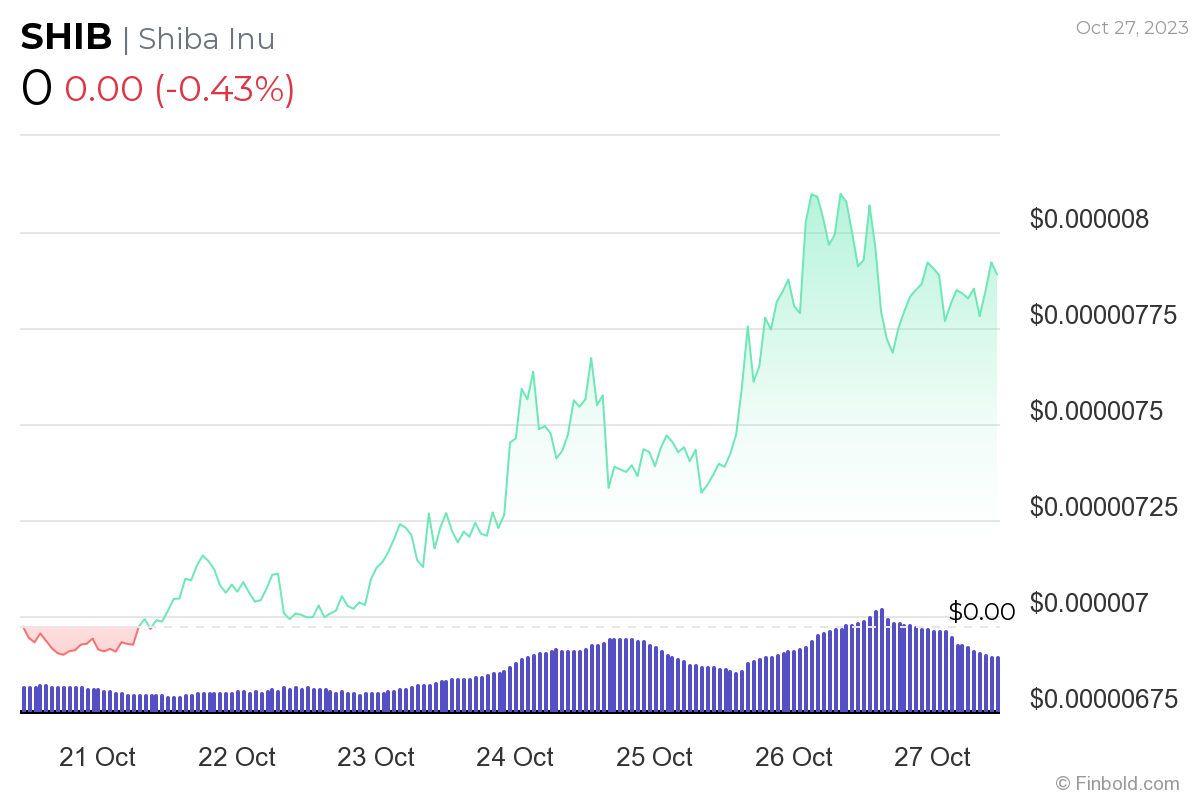The height and width of the screenshot is (800, 1200).
Task: Select the 26 Oct axis label
Action: pyautogui.click(x=793, y=757)
